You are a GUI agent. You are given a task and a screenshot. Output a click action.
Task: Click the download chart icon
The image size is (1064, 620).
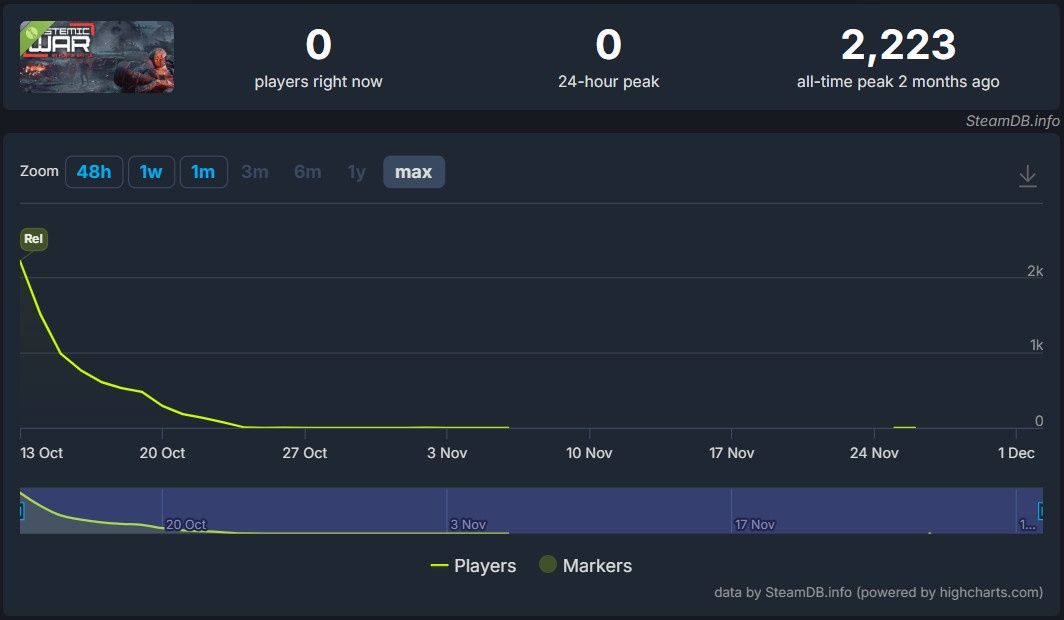click(x=1027, y=176)
